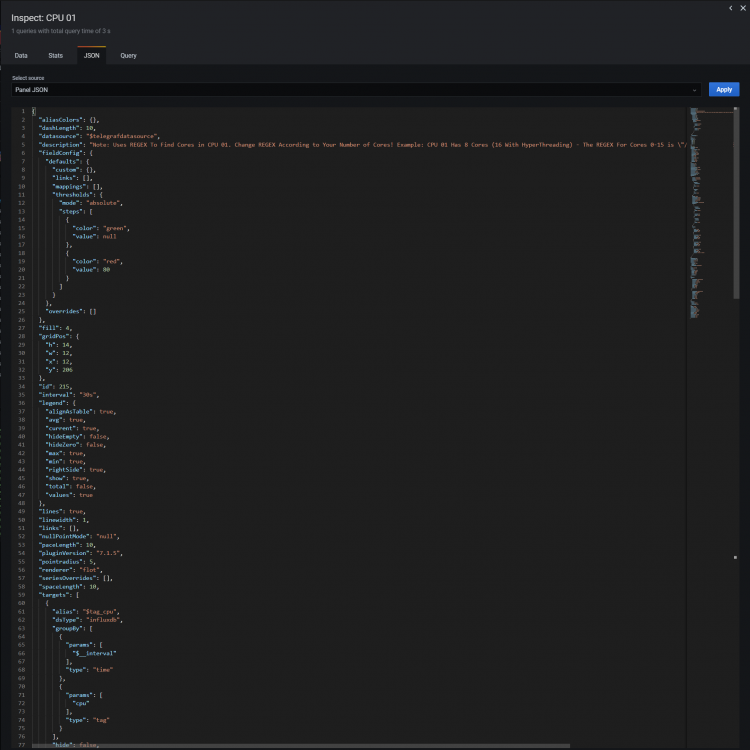Viewport: 750px width, 750px height.
Task: Click line number 1 in the gutter
Action: click(x=23, y=111)
